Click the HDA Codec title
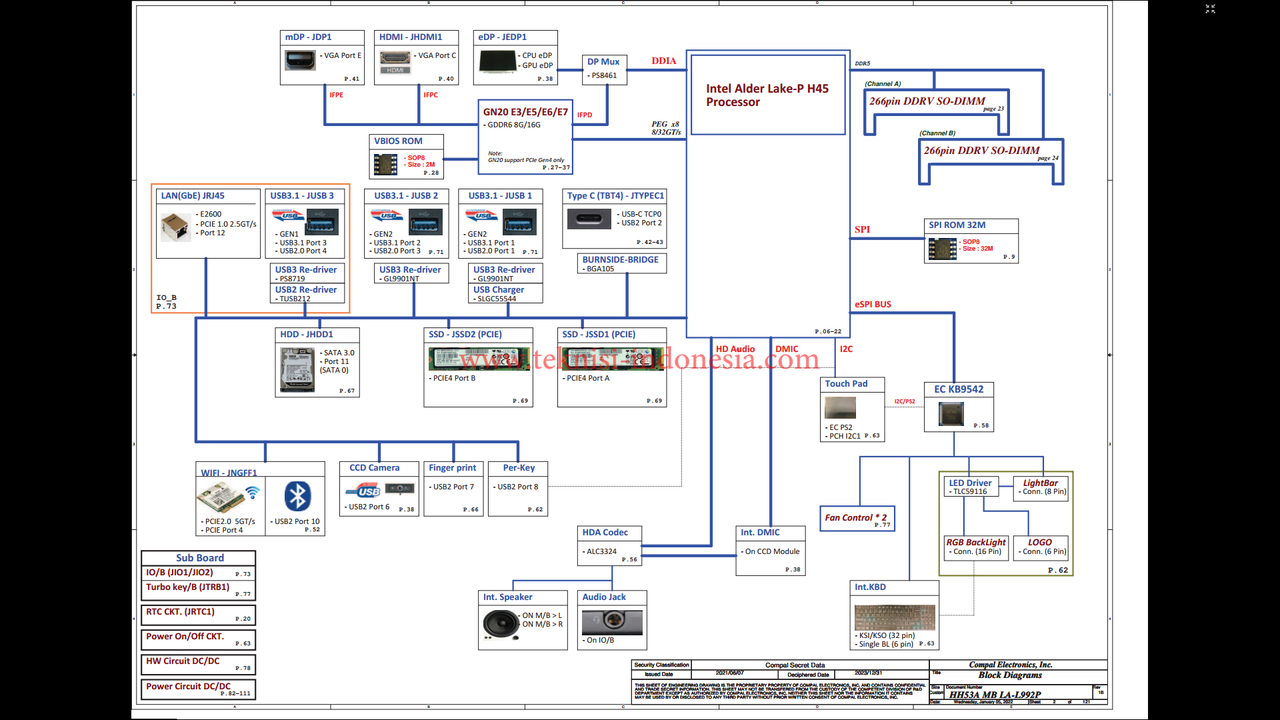This screenshot has width=1280, height=720. click(x=604, y=532)
